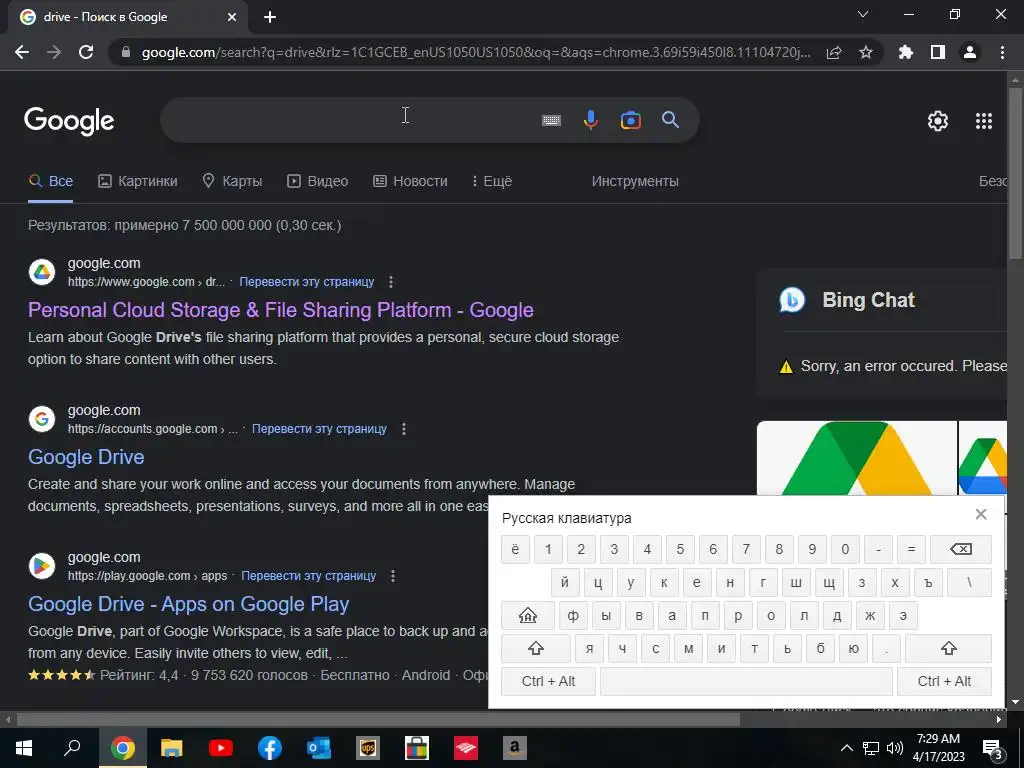
Task: Toggle left Ctrl + Alt key
Action: tap(548, 681)
